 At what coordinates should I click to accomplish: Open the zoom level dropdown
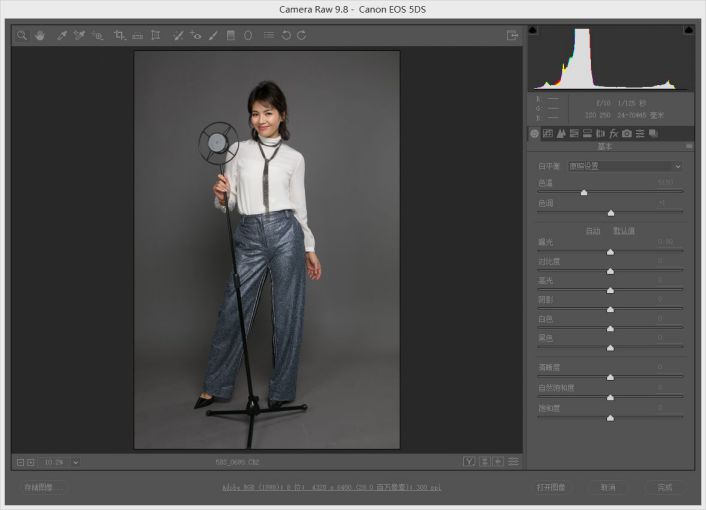[x=75, y=462]
